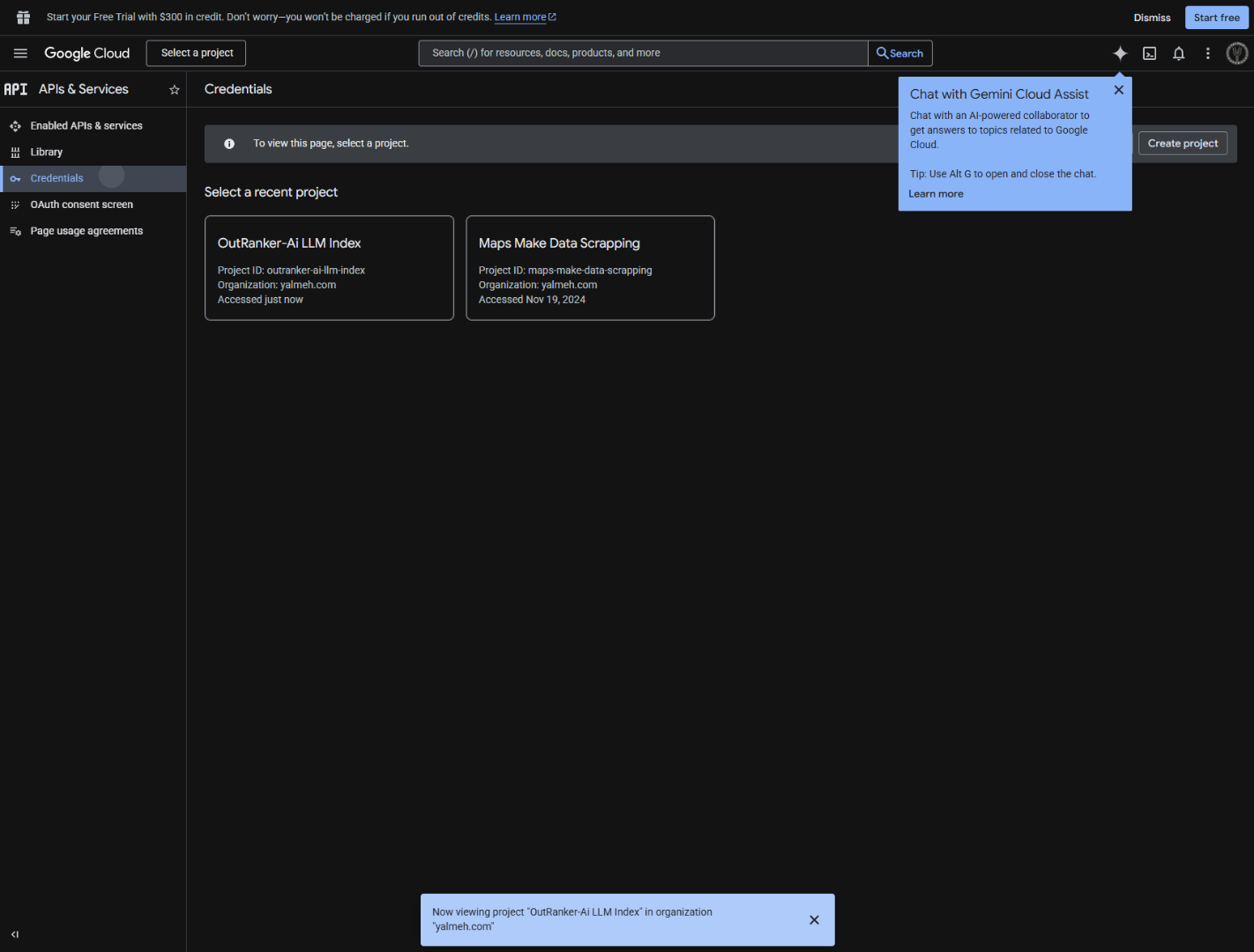
Task: Click Learn more in Gemini tooltip
Action: [x=936, y=194]
